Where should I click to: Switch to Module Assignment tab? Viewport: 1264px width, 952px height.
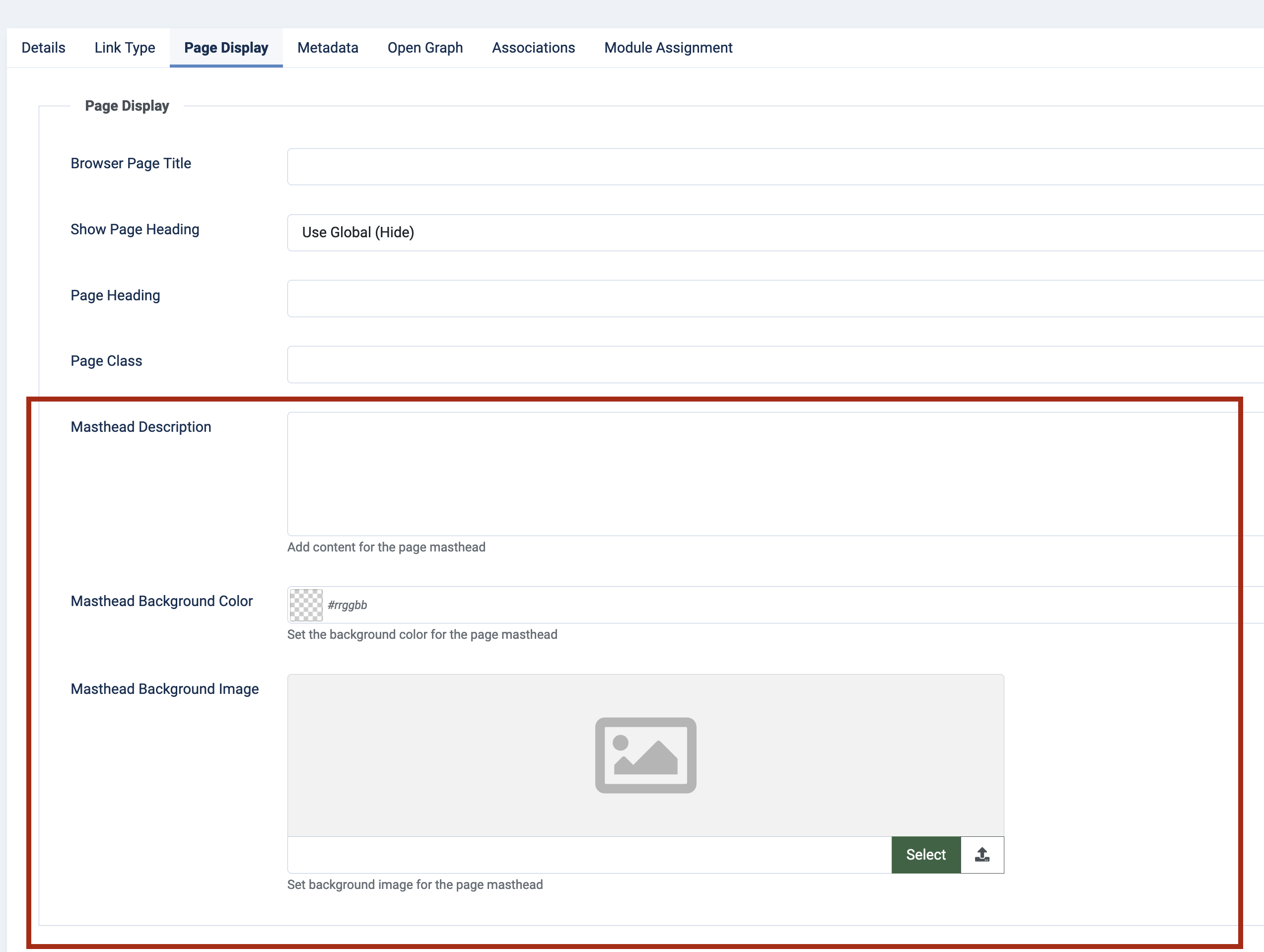click(x=668, y=48)
